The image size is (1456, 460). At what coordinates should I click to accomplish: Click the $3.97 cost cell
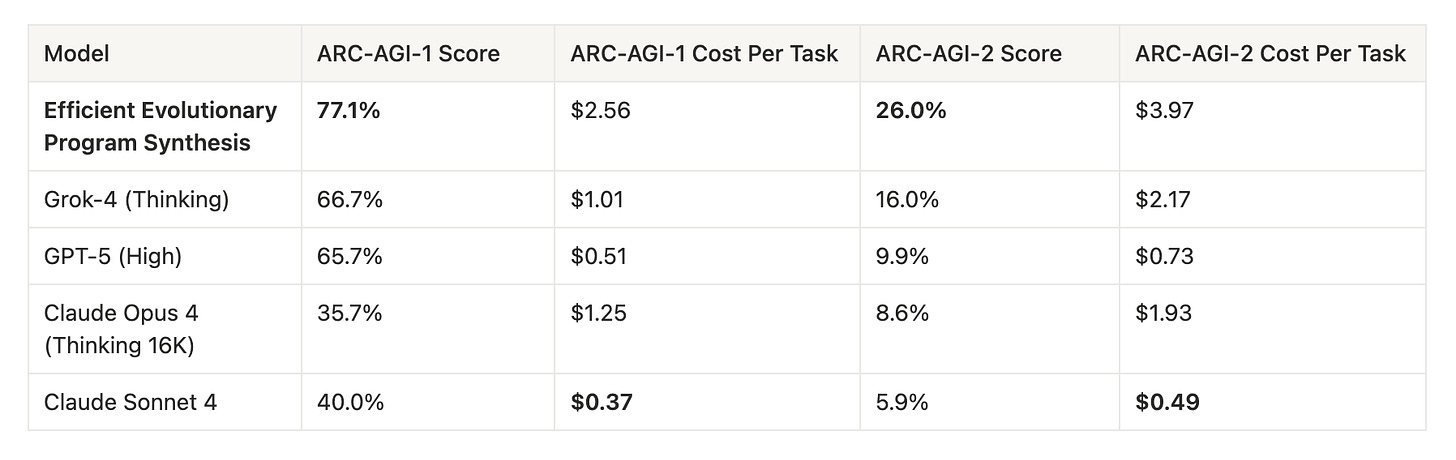1272,126
